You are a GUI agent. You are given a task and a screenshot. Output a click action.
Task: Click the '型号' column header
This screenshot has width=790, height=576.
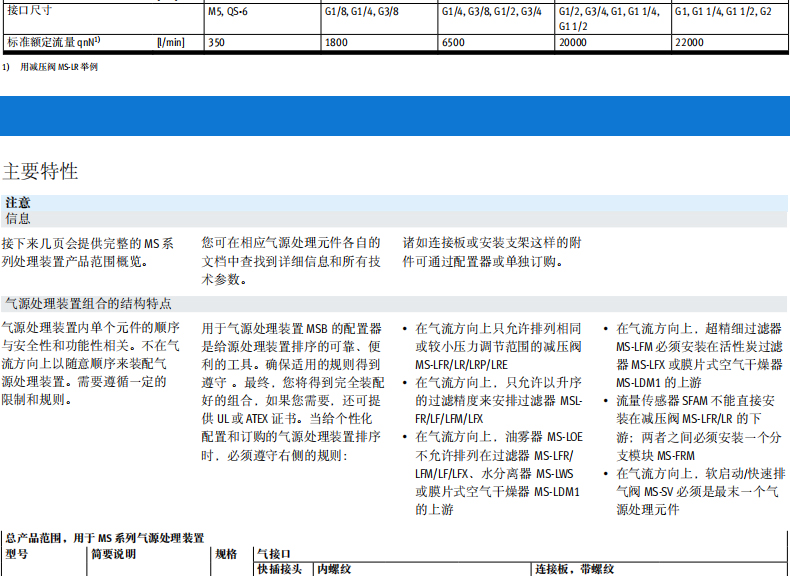pyautogui.click(x=17, y=554)
